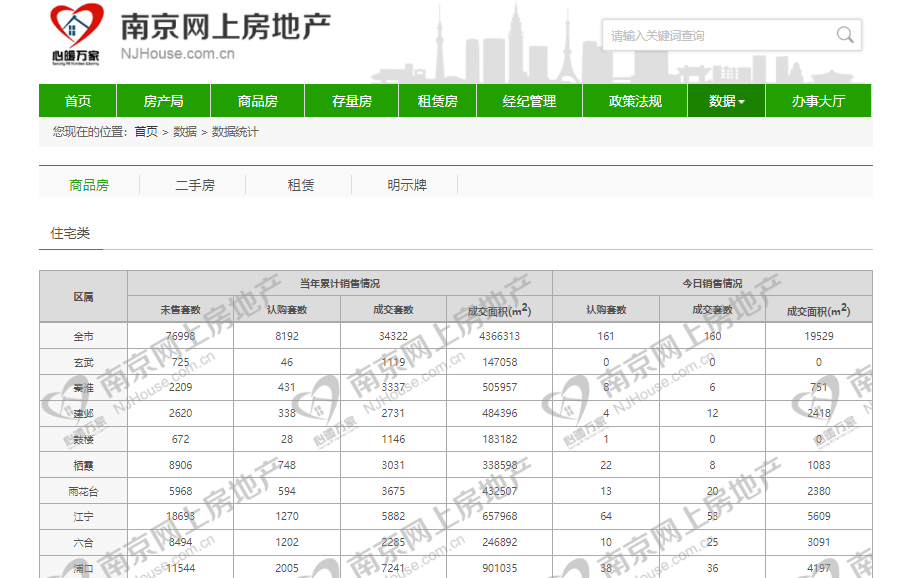Click the 首页 breadcrumb link

146,132
